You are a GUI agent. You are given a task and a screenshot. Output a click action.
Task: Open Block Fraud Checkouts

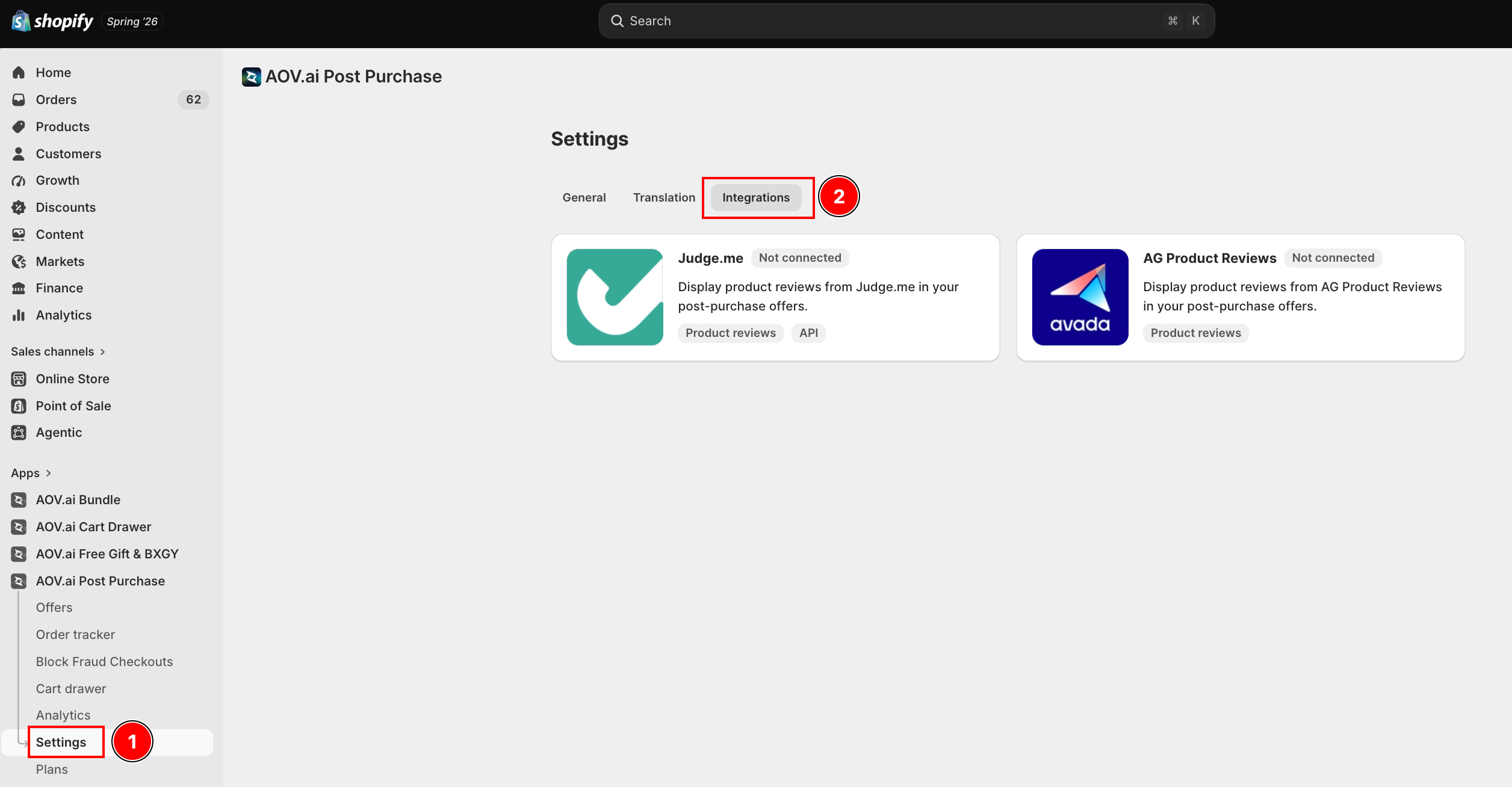pos(104,662)
